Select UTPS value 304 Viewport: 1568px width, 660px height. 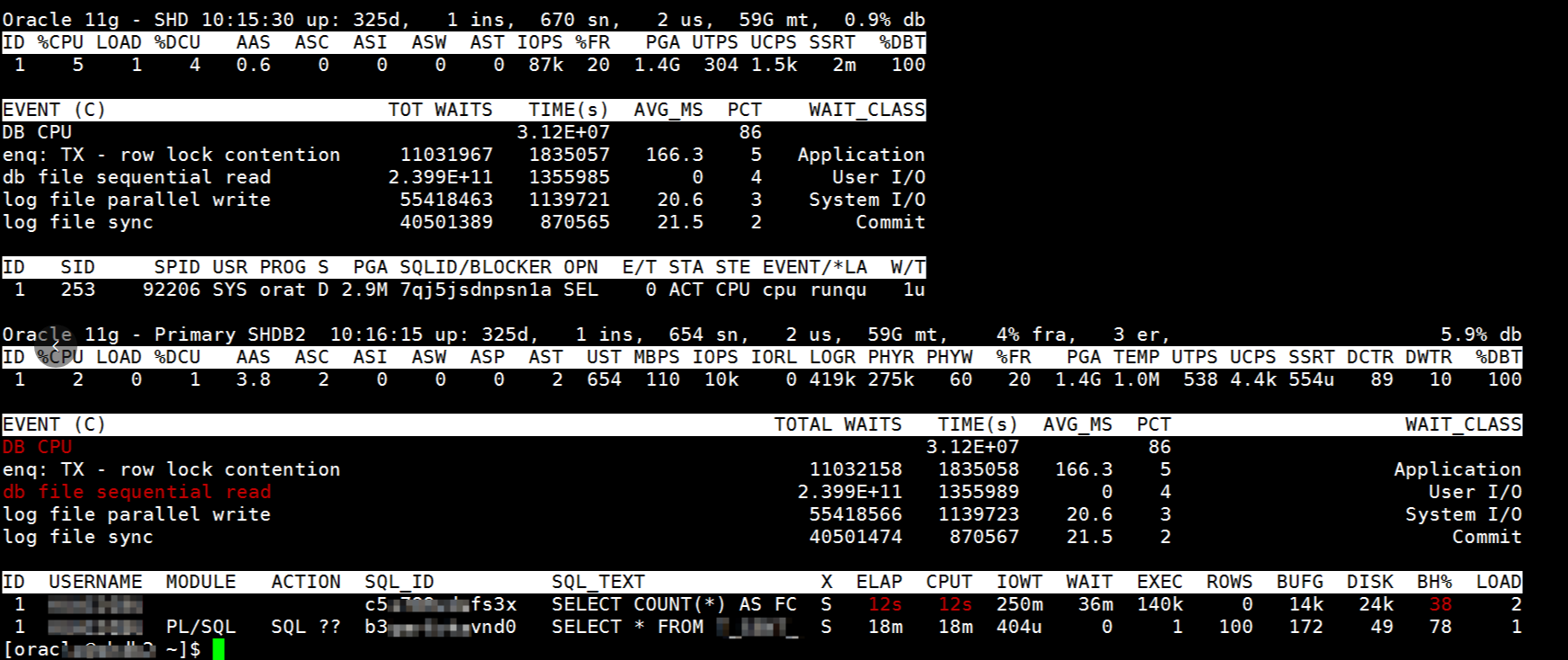coord(721,65)
